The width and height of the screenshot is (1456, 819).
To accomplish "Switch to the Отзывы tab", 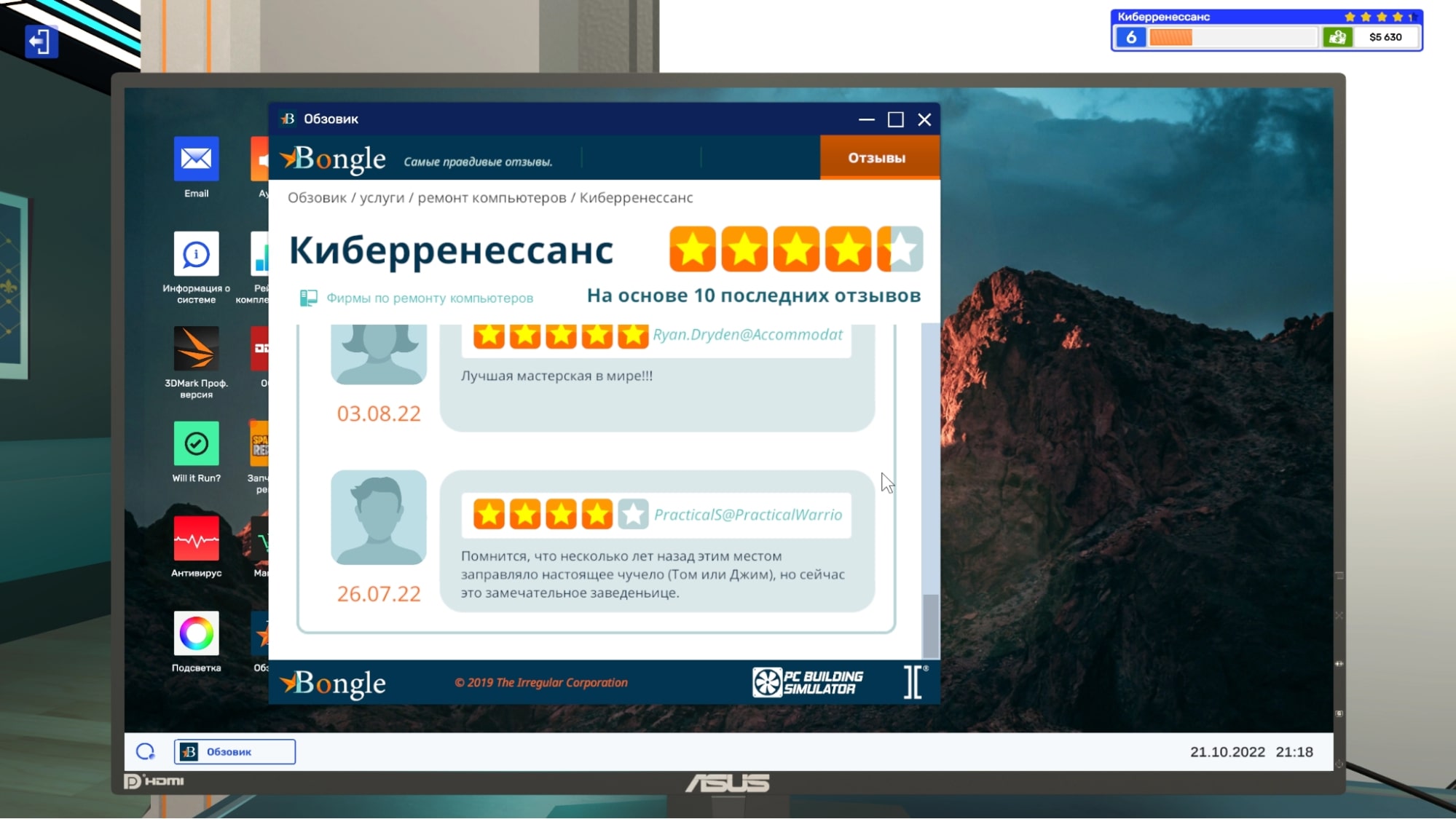I will coord(879,158).
